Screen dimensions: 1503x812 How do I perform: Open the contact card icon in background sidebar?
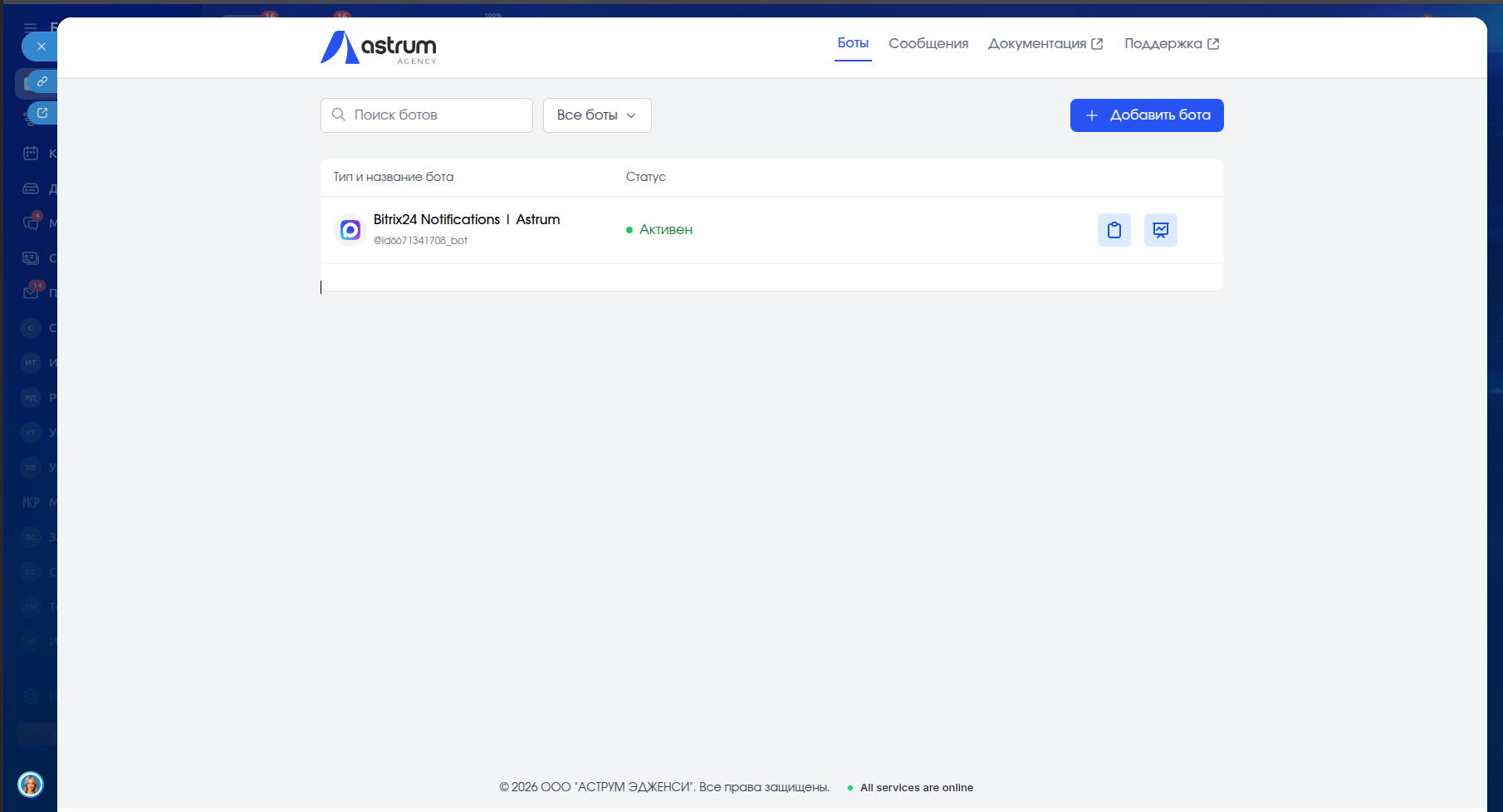tap(31, 258)
